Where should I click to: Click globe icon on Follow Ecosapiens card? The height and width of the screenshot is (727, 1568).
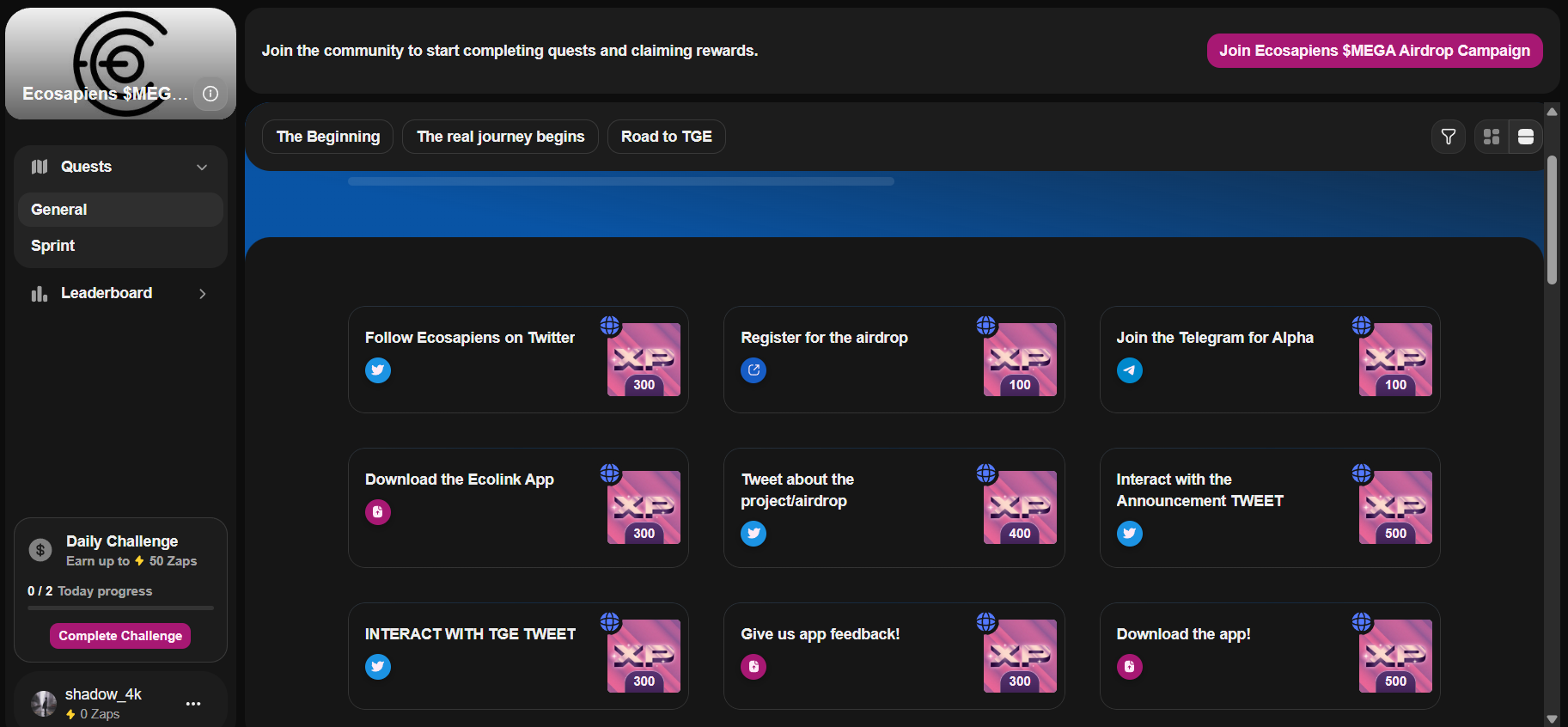point(610,326)
